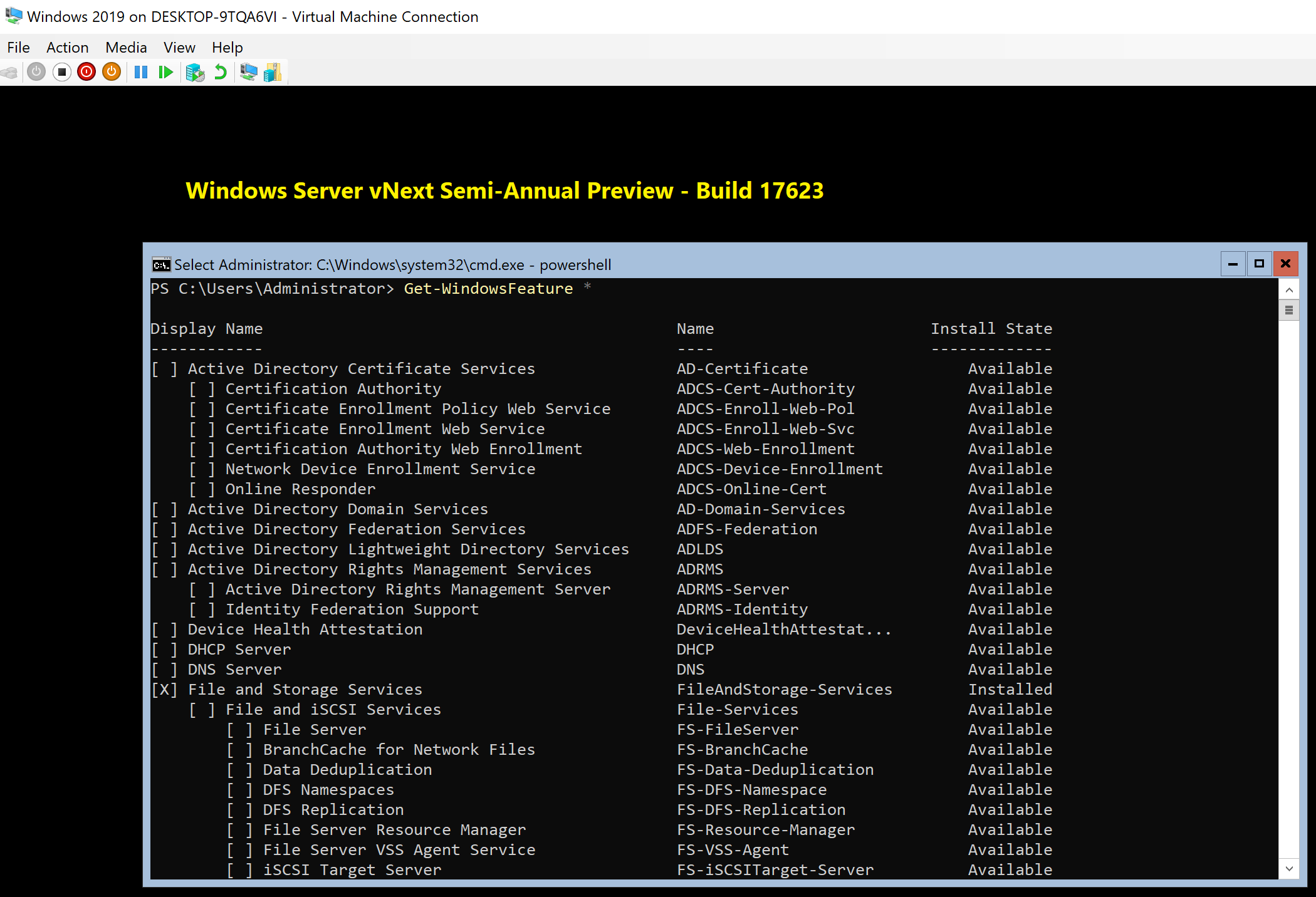The image size is (1316, 897).
Task: Click the Turn Off square stop icon
Action: tap(61, 73)
